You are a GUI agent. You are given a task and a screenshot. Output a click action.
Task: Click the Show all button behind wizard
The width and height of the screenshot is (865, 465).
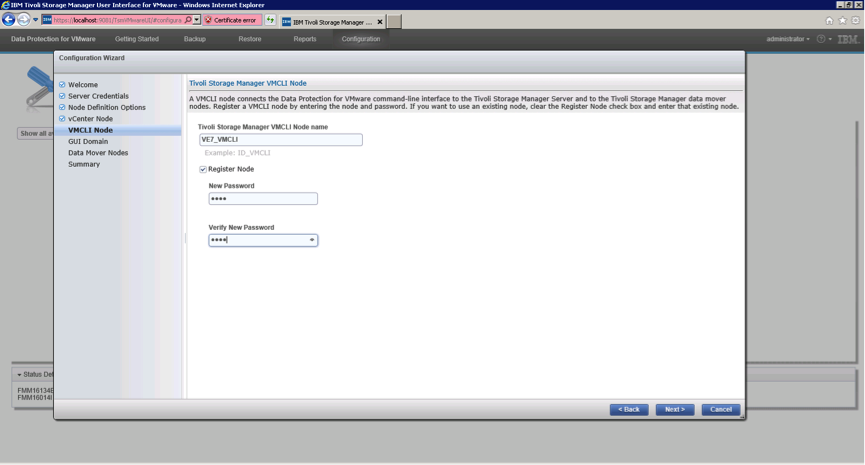pyautogui.click(x=35, y=133)
